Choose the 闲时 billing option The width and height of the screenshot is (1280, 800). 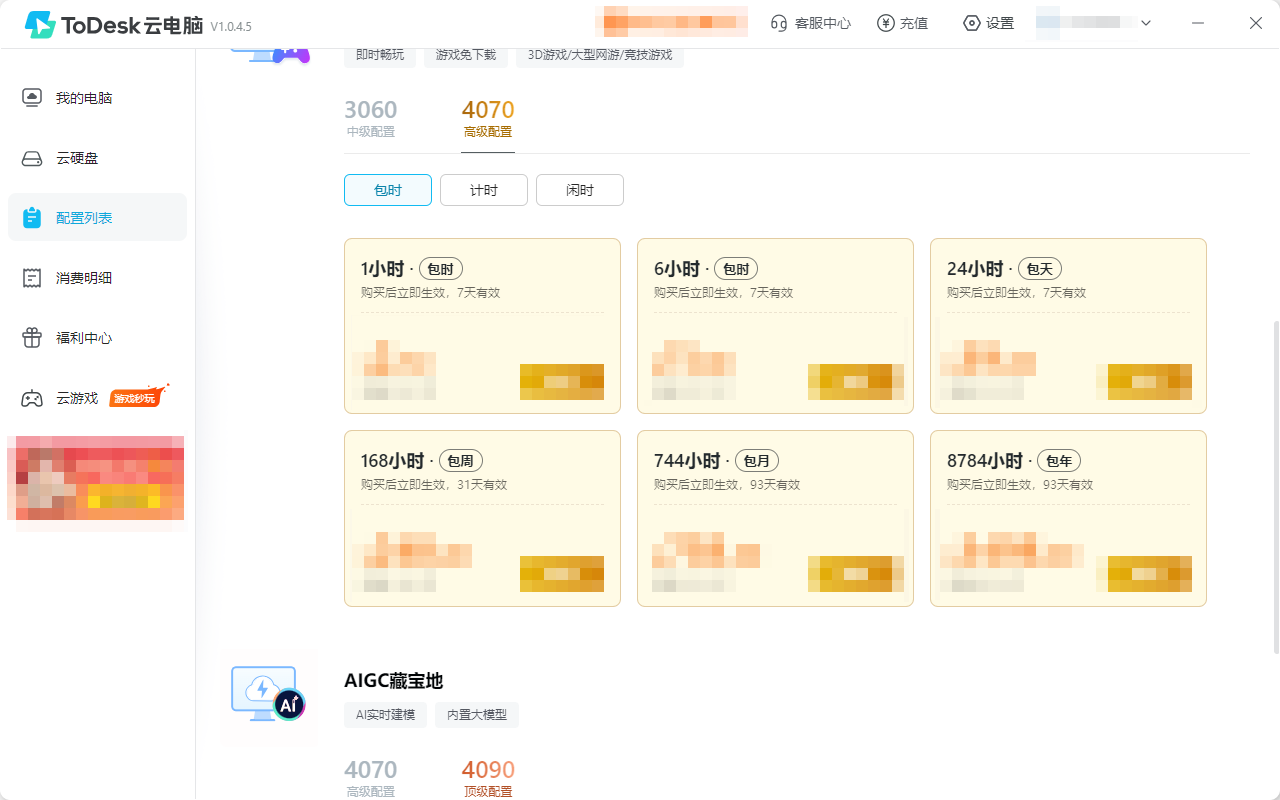coord(580,190)
